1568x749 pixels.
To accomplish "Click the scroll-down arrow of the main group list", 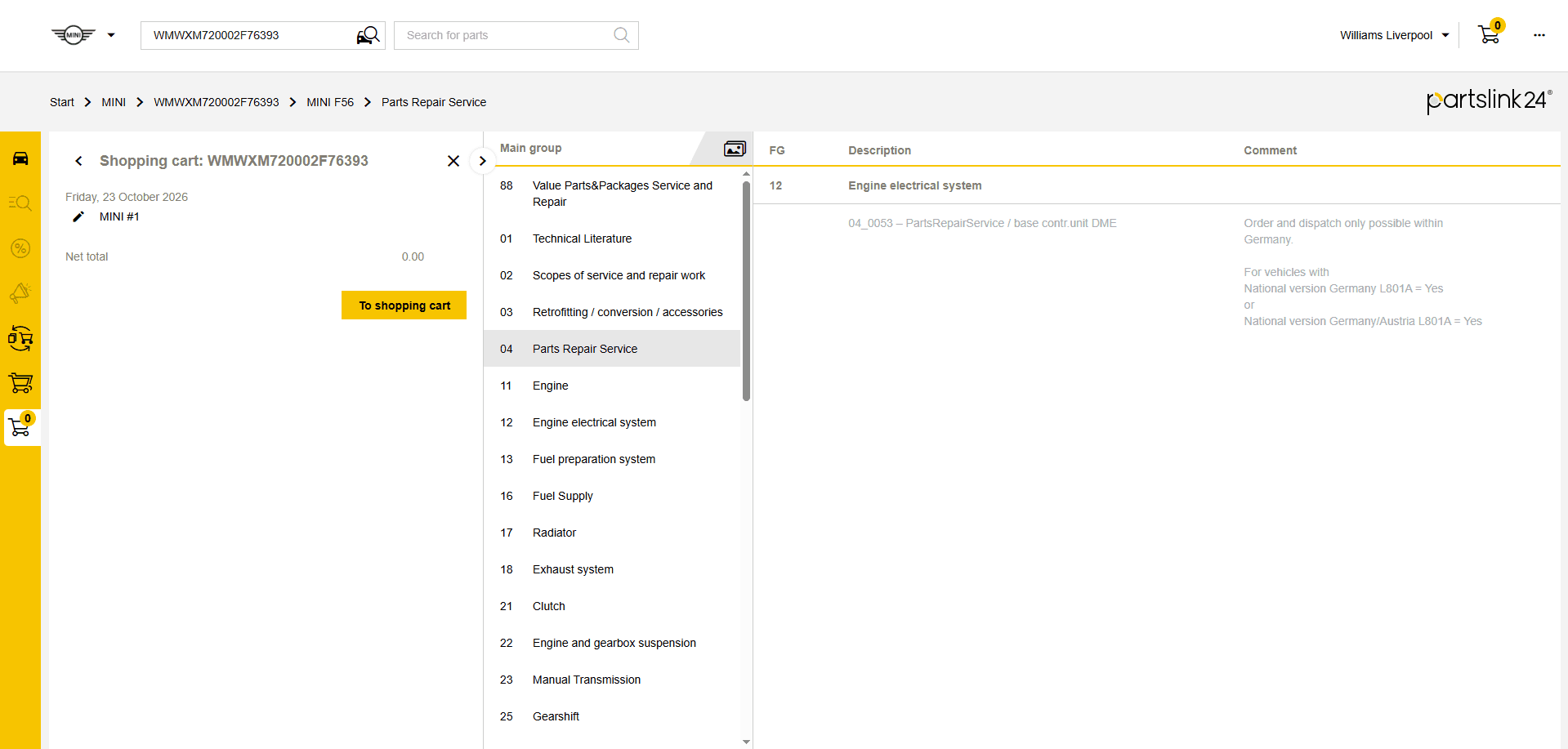I will pos(746,742).
